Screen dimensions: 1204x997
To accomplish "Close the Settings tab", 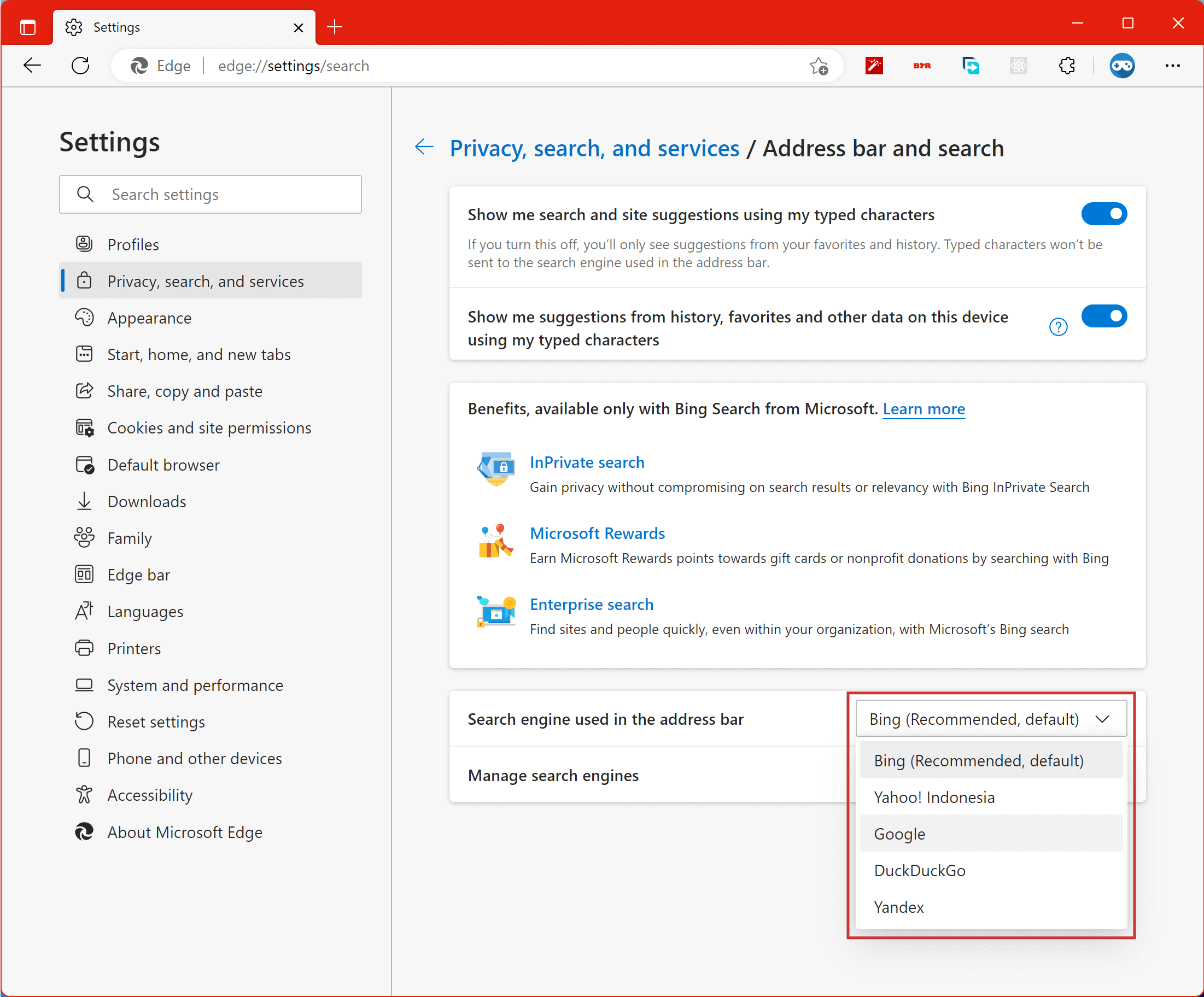I will pyautogui.click(x=298, y=27).
